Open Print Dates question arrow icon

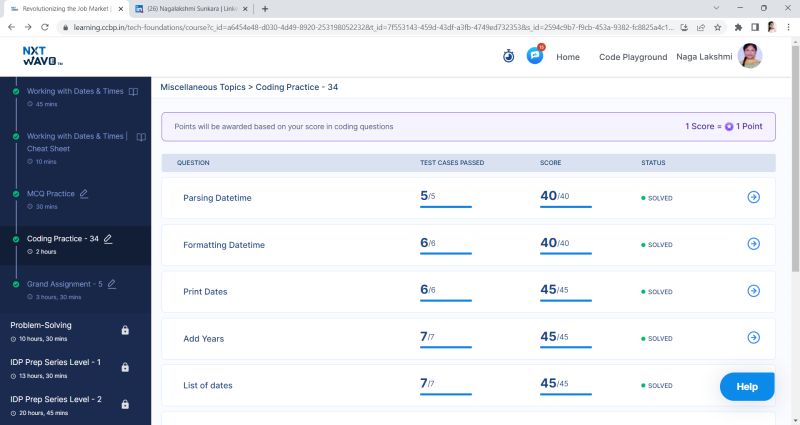tap(753, 291)
